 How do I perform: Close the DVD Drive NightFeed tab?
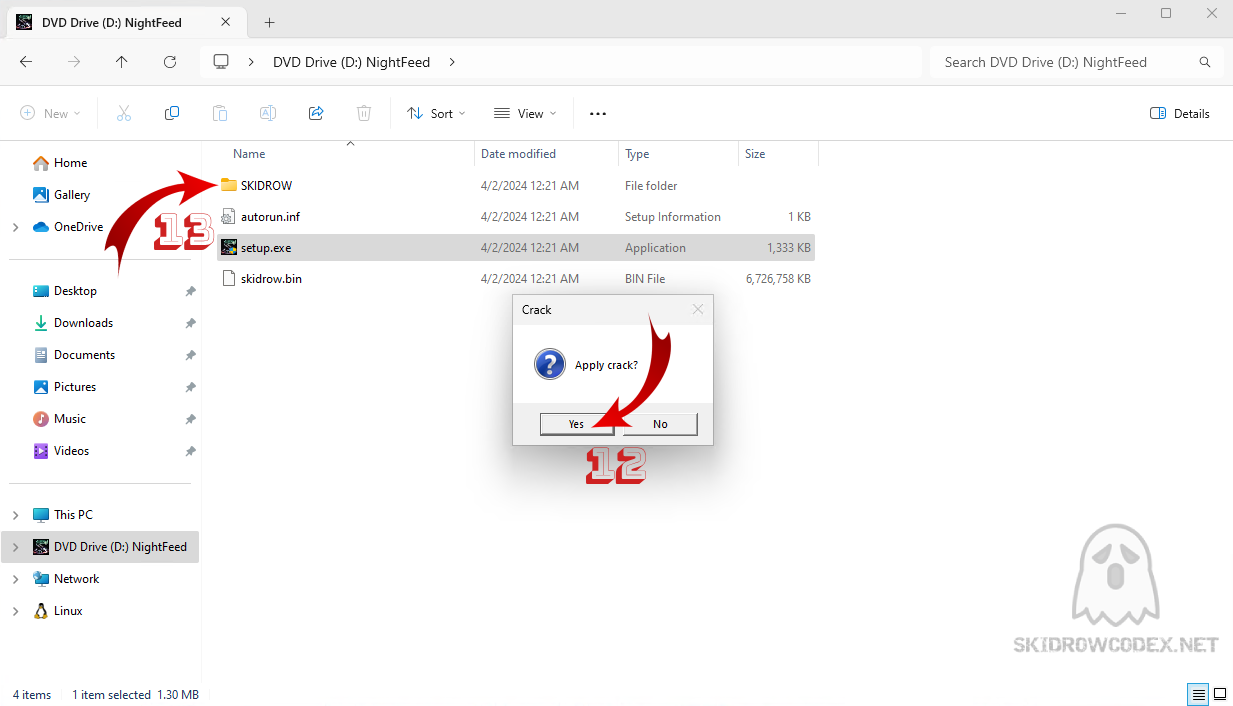[x=227, y=22]
